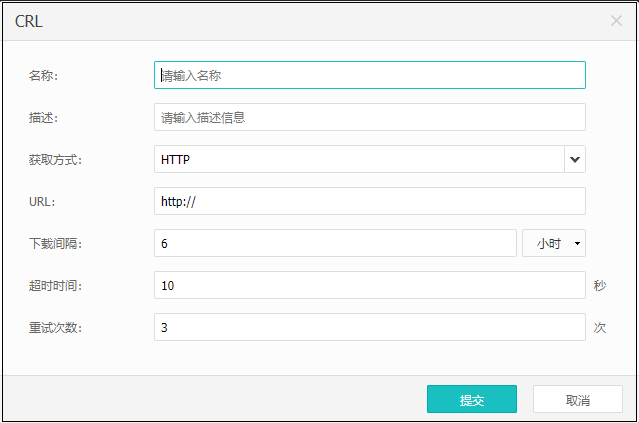Click the 描述 label
Image resolution: width=639 pixels, height=423 pixels.
(45, 117)
